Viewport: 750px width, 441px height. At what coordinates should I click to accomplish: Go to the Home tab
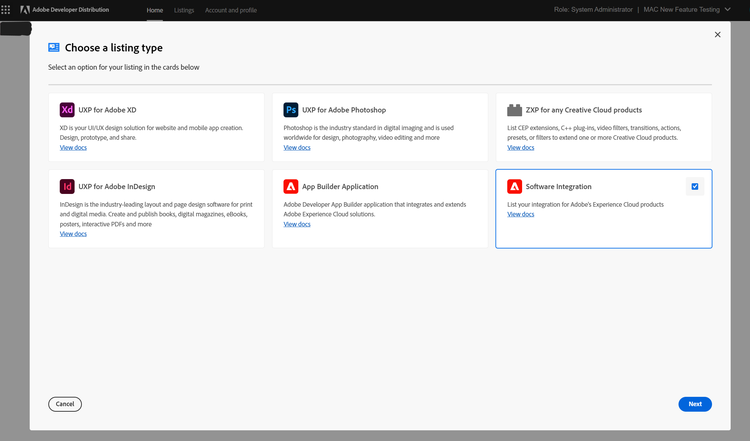click(x=154, y=10)
